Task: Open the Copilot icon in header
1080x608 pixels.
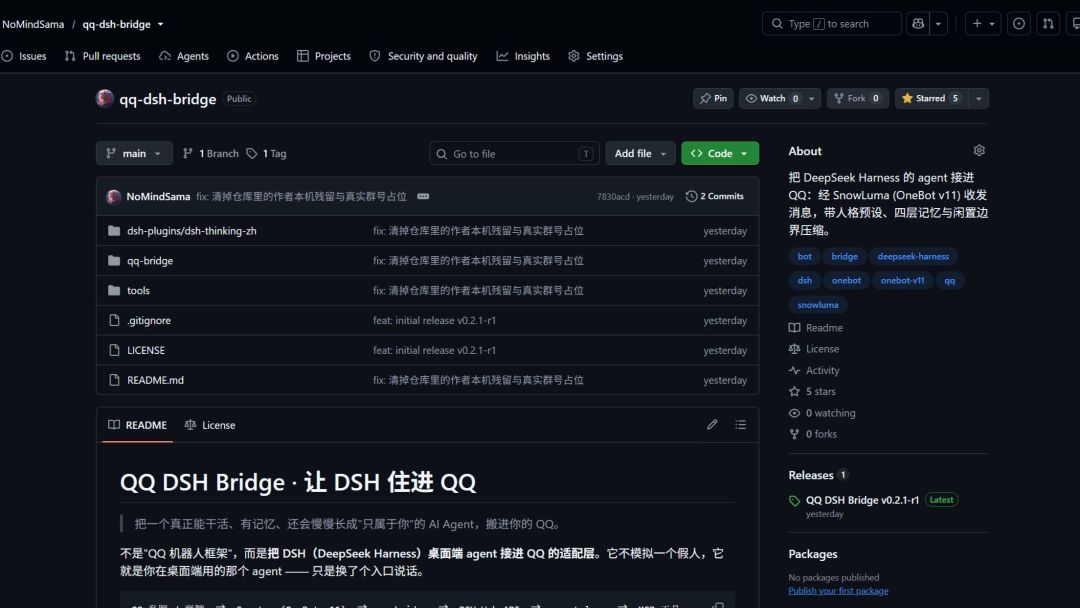Action: click(917, 23)
